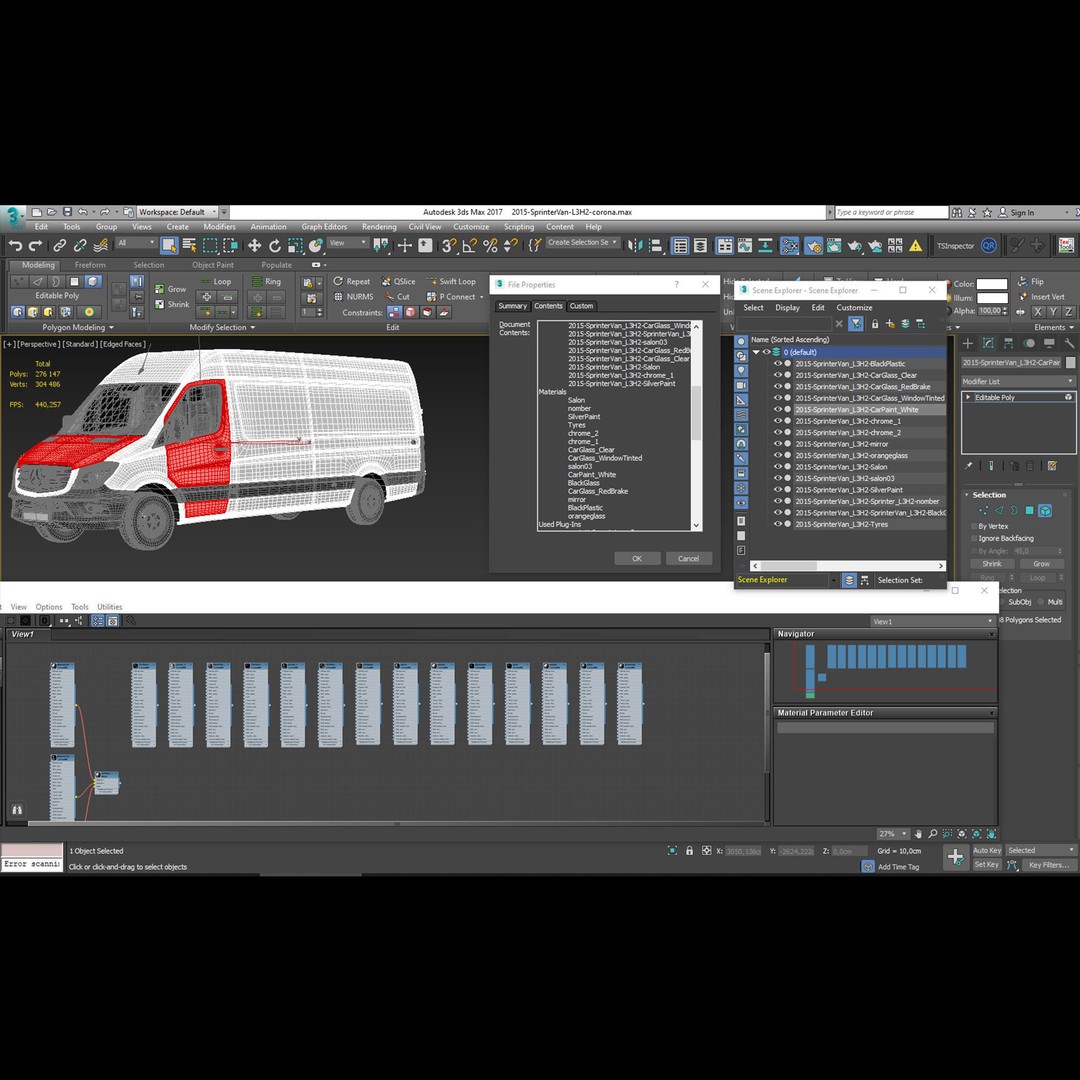Switch to the Freeform ribbon tab
This screenshot has width=1080, height=1080.
[x=90, y=264]
